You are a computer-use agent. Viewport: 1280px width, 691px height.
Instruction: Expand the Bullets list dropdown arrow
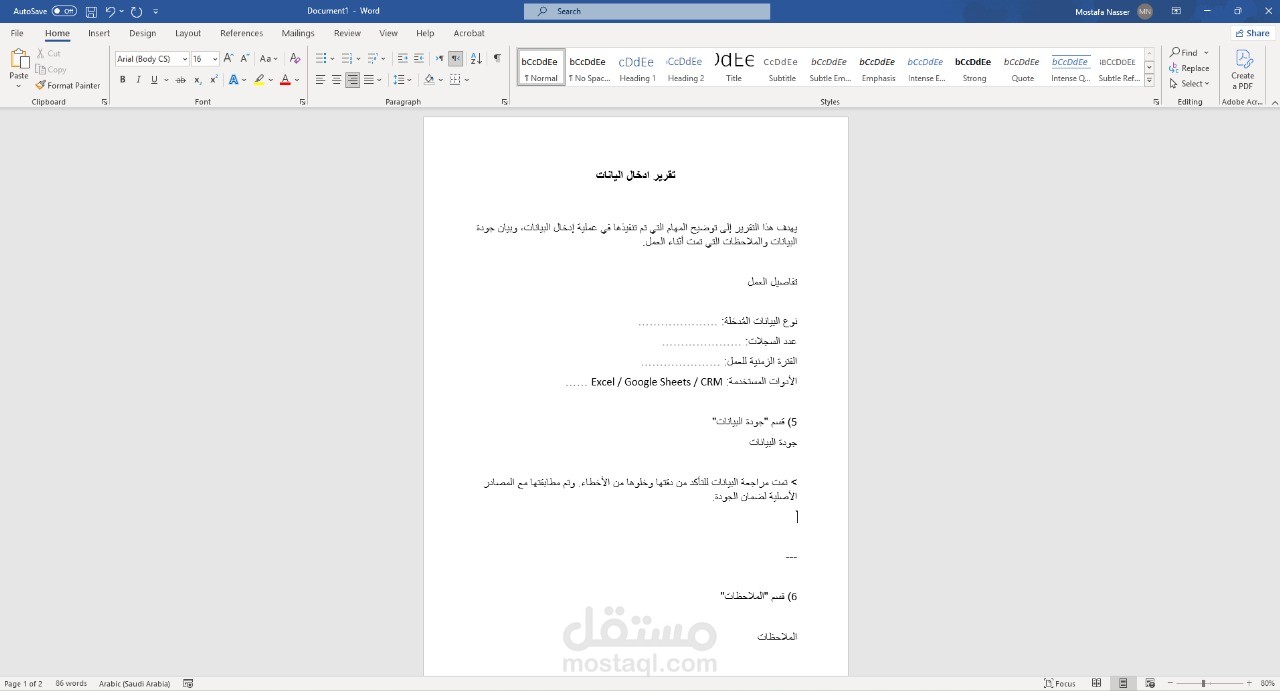(333, 59)
